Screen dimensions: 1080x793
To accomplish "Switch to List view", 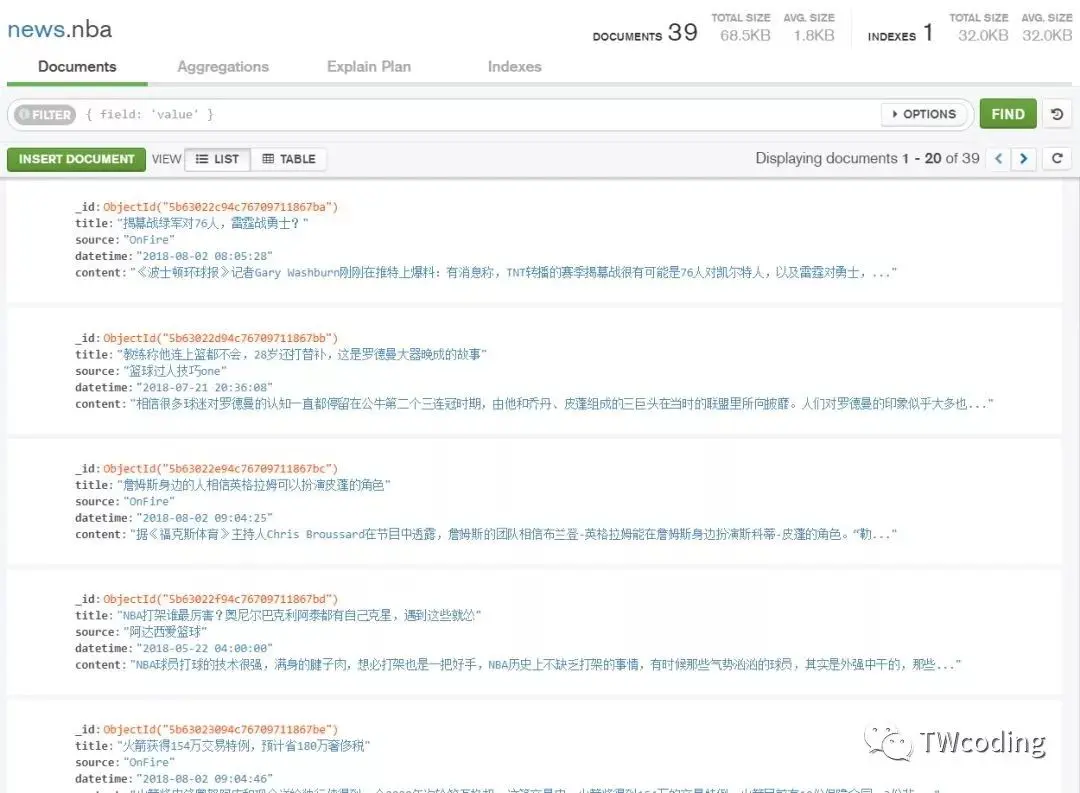I will [217, 159].
